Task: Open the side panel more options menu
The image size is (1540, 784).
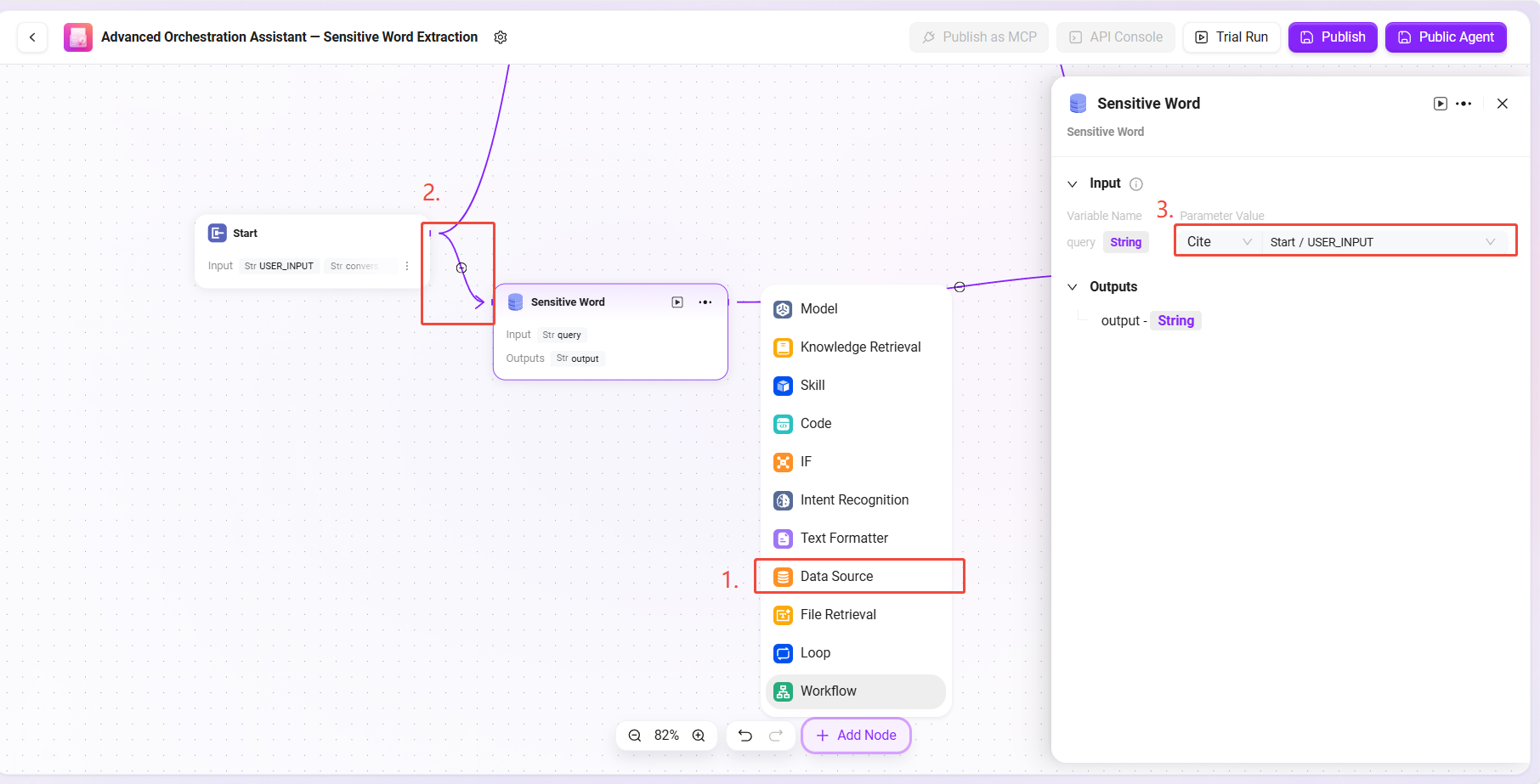Action: [x=1464, y=104]
